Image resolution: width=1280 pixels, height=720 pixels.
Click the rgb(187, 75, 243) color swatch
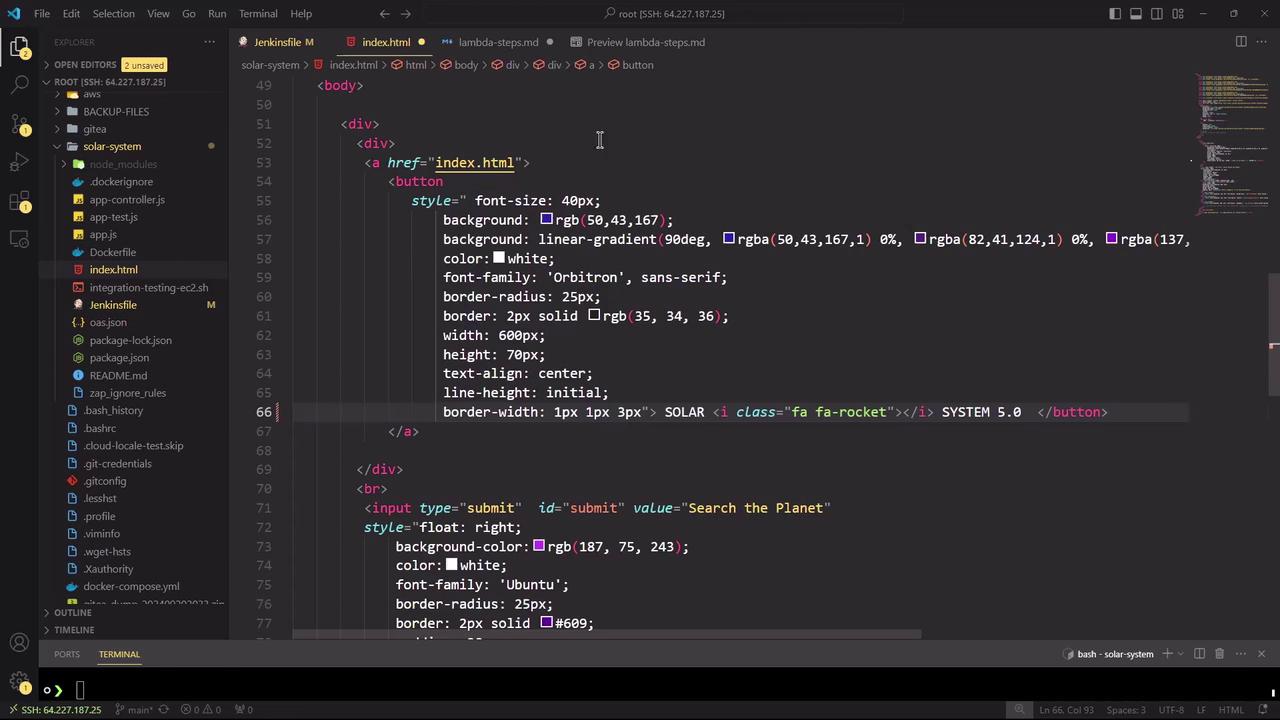539,547
